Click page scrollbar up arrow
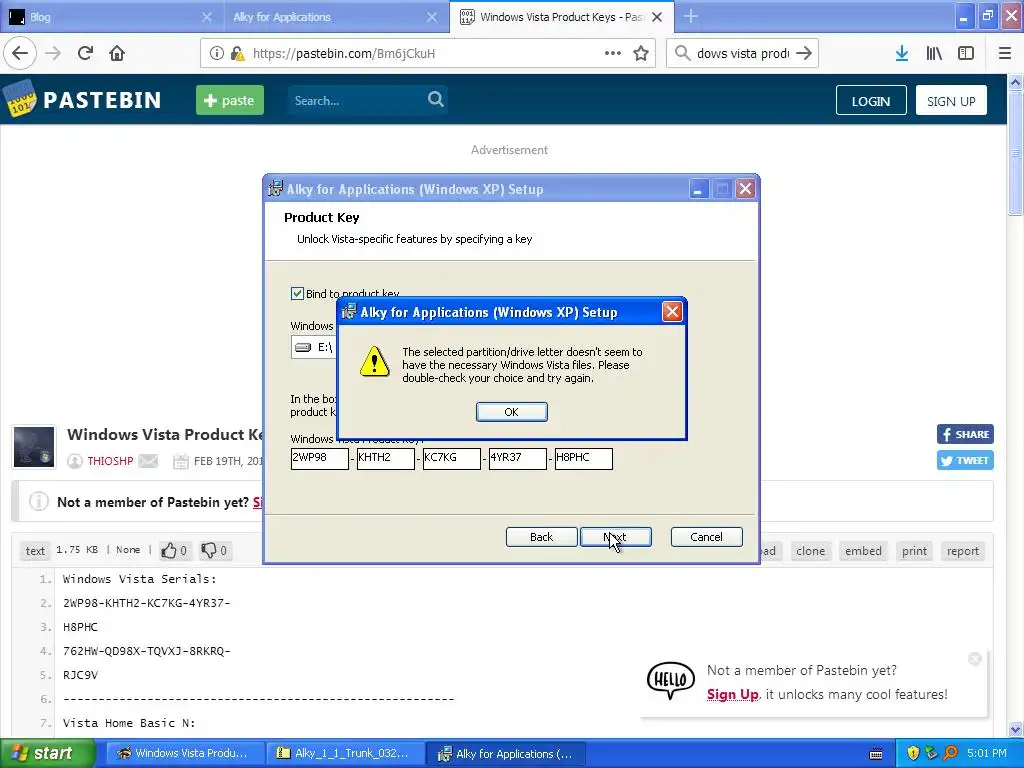 (x=1016, y=82)
